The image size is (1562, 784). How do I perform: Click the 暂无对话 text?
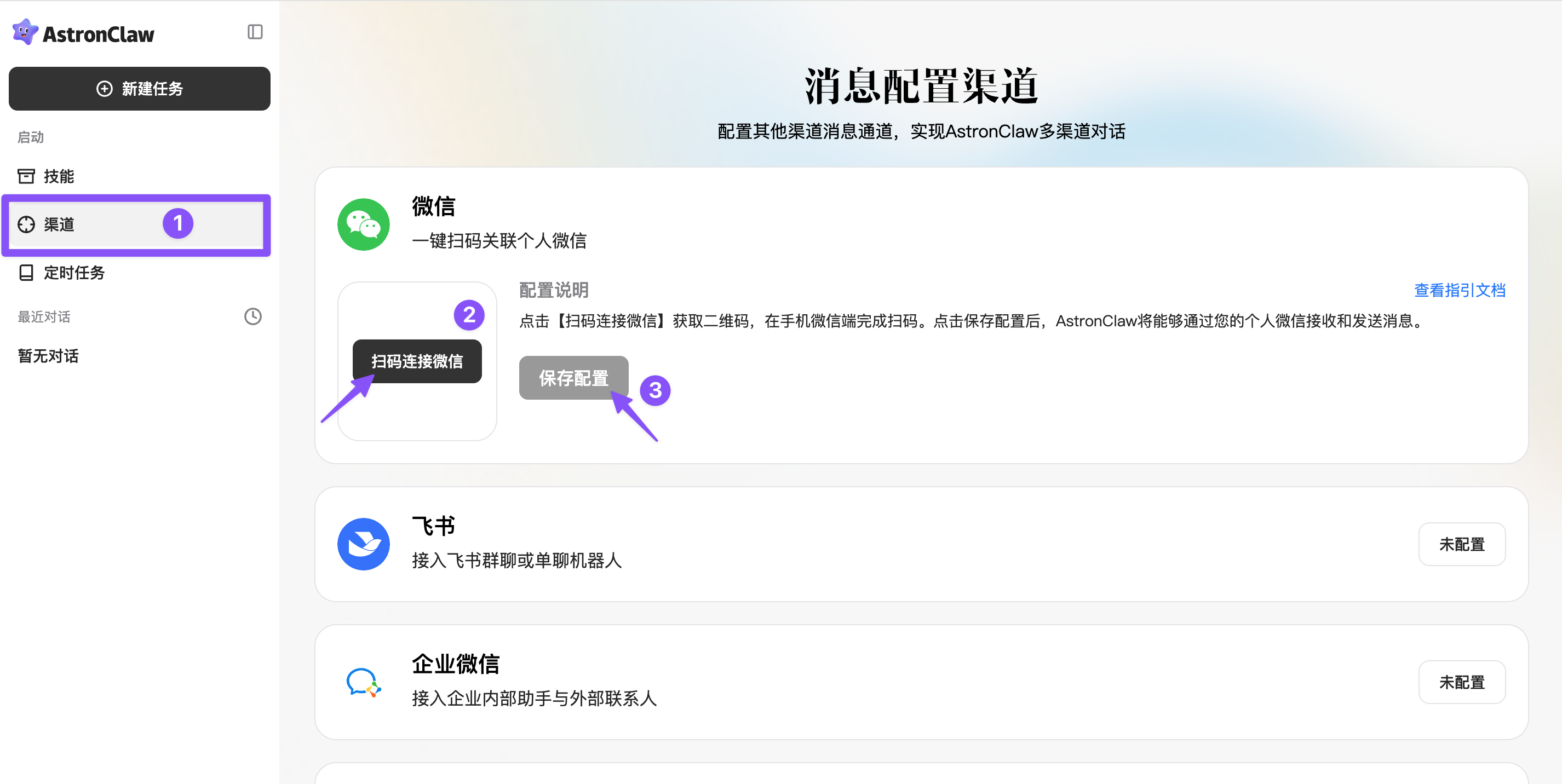point(49,356)
